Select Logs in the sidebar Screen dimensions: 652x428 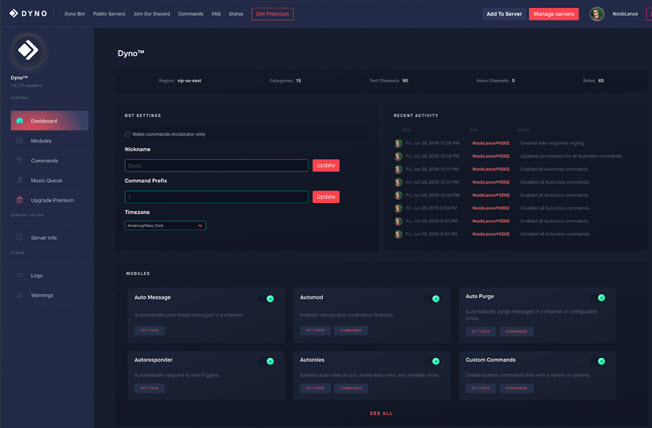click(37, 275)
